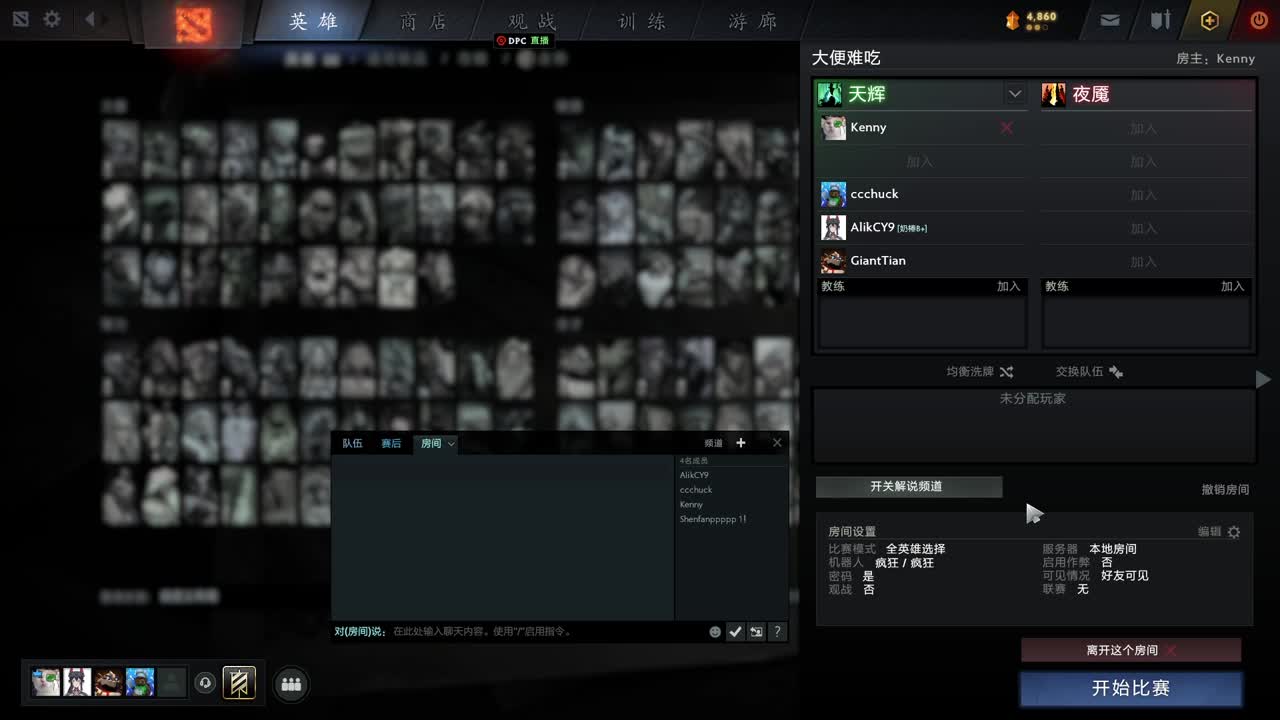The image size is (1280, 720).
Task: Click the power/exit icon at top right
Action: 1258,19
